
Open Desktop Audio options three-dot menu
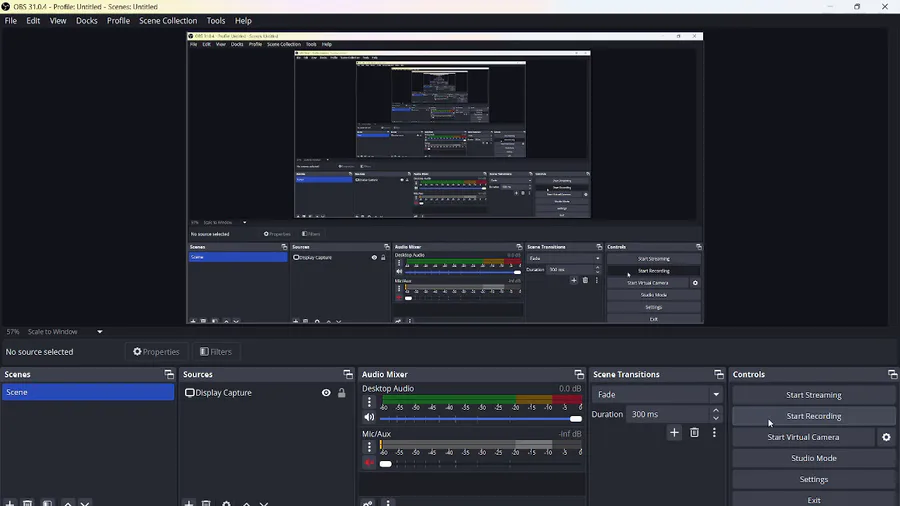click(x=369, y=402)
